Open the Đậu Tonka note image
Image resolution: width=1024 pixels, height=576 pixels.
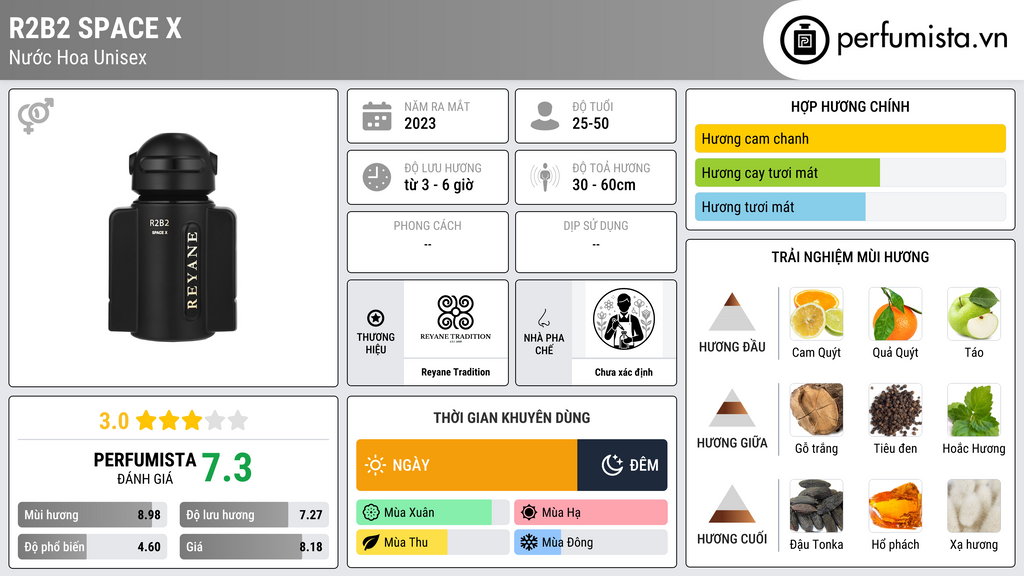tap(816, 505)
